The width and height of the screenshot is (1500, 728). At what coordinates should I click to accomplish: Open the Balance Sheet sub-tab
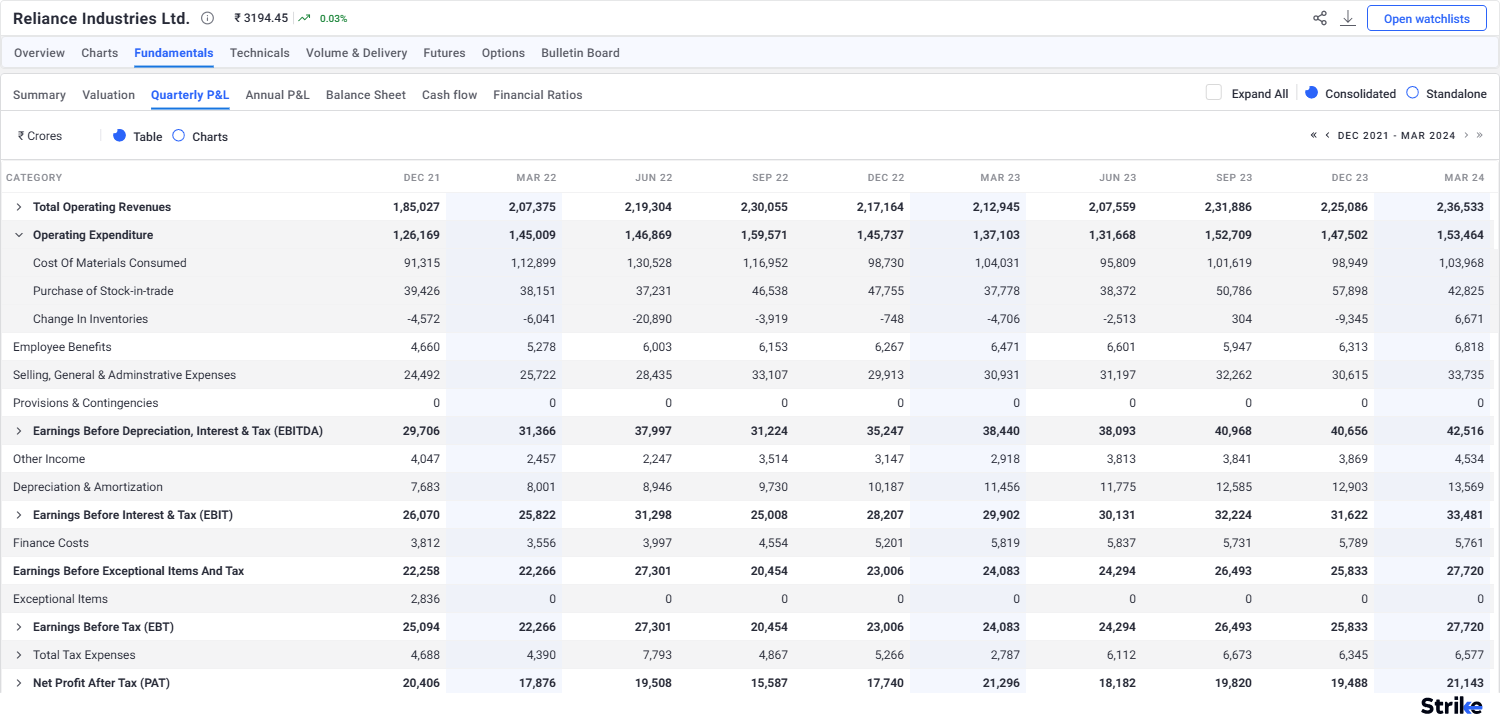tap(366, 95)
